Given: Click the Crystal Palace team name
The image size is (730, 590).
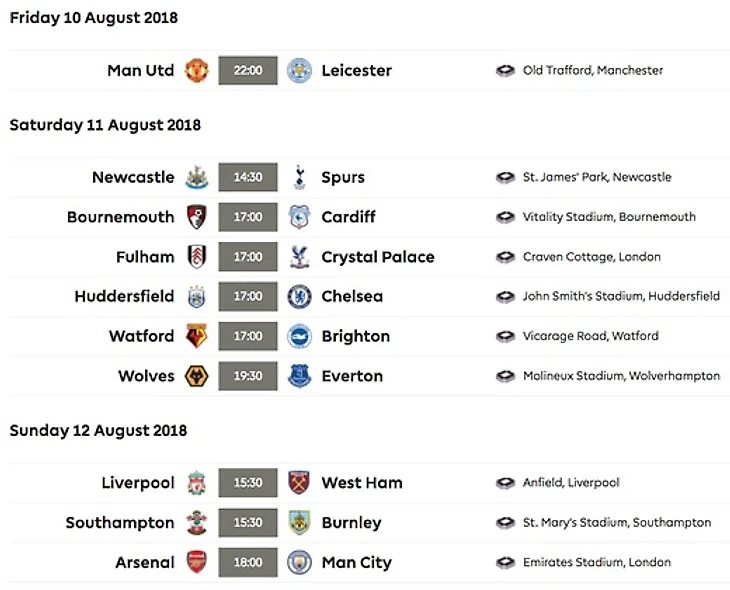Looking at the screenshot, I should pyautogui.click(x=378, y=257).
